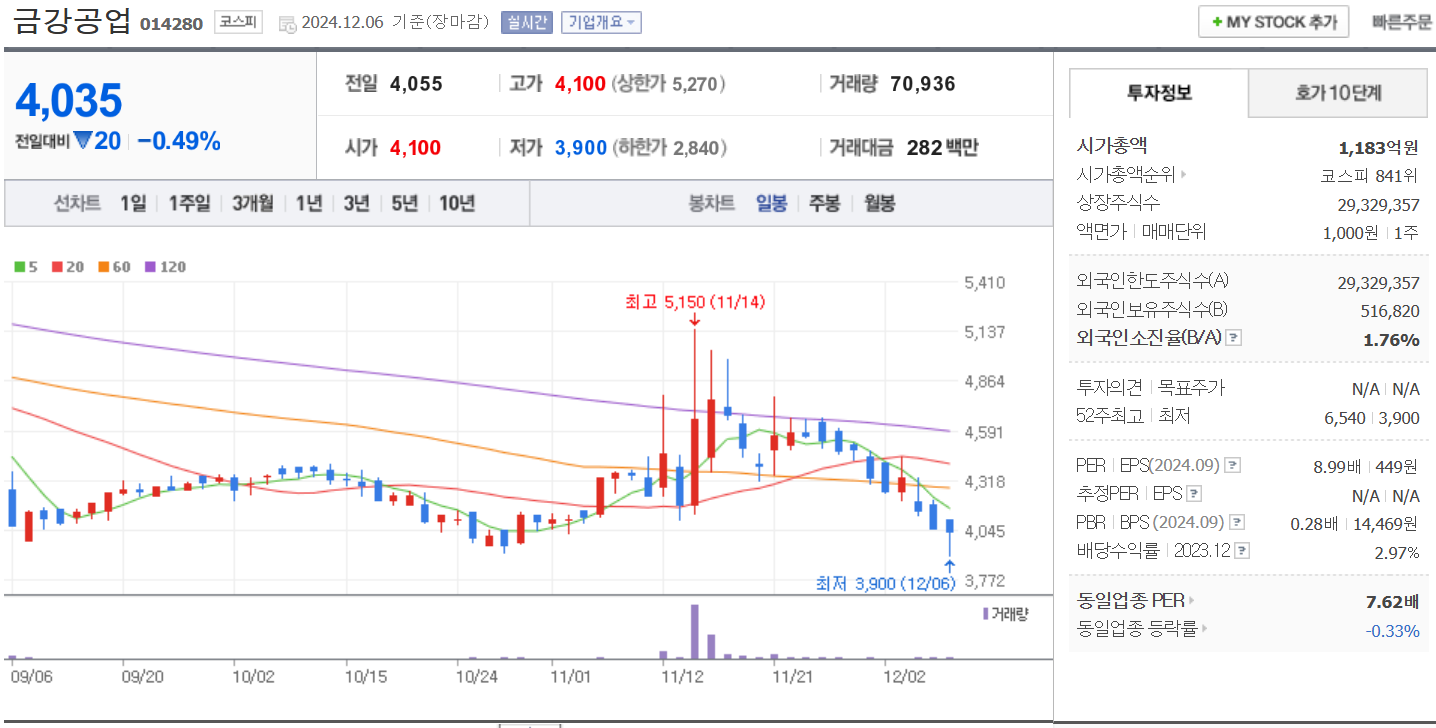Viewport: 1436px width, 728px height.
Task: Select the 1년 line chart period
Action: (x=309, y=203)
